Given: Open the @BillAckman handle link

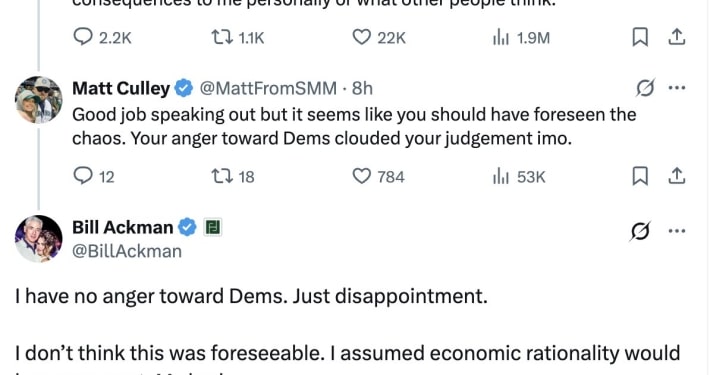Looking at the screenshot, I should (127, 251).
